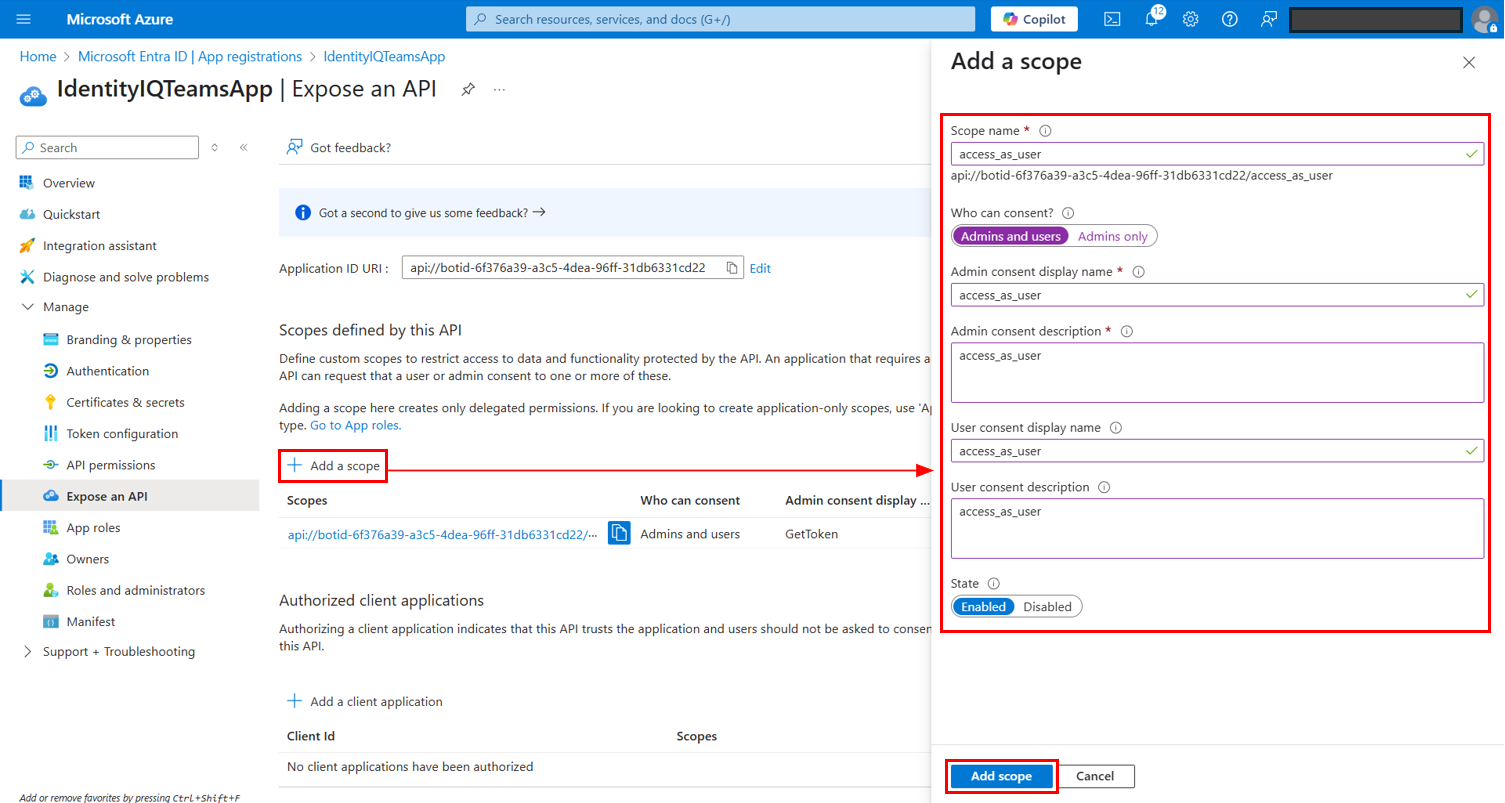Collapse the Manage section
1505x803 pixels.
coord(27,307)
